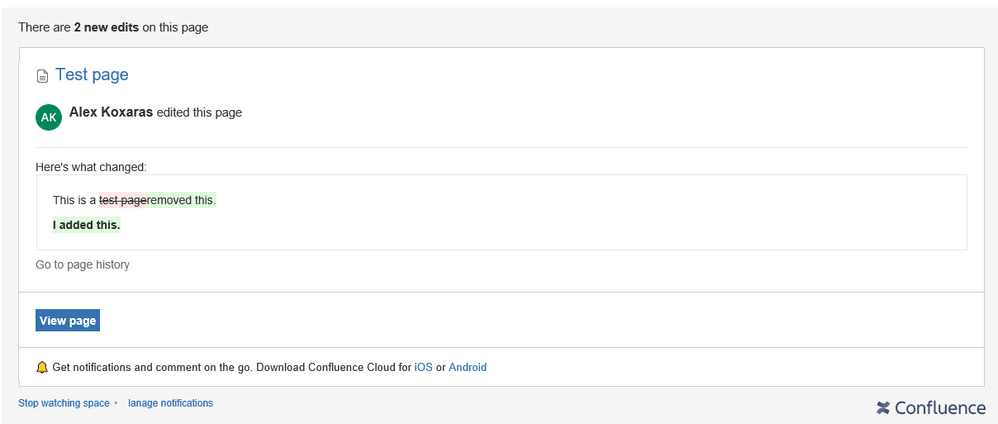Click Stop watching space link
This screenshot has width=998, height=424.
tap(64, 404)
